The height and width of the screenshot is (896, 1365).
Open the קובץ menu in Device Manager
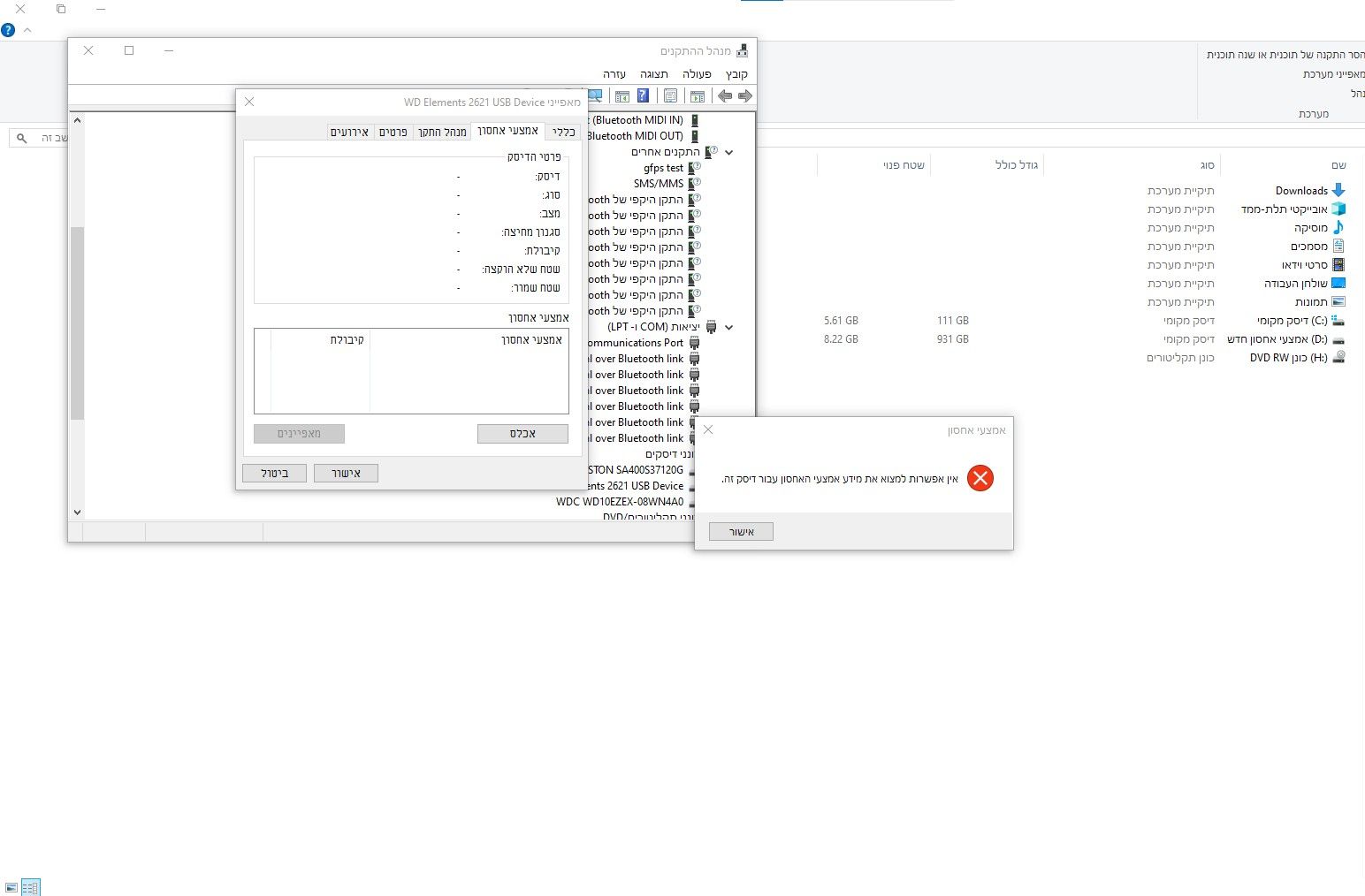[x=736, y=74]
